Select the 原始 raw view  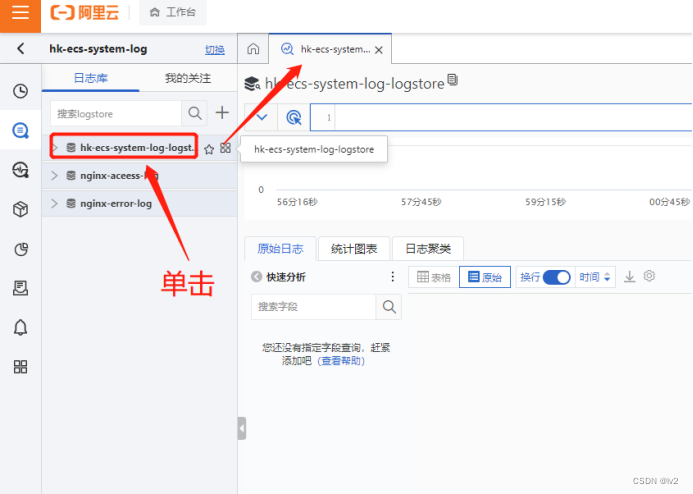point(485,277)
